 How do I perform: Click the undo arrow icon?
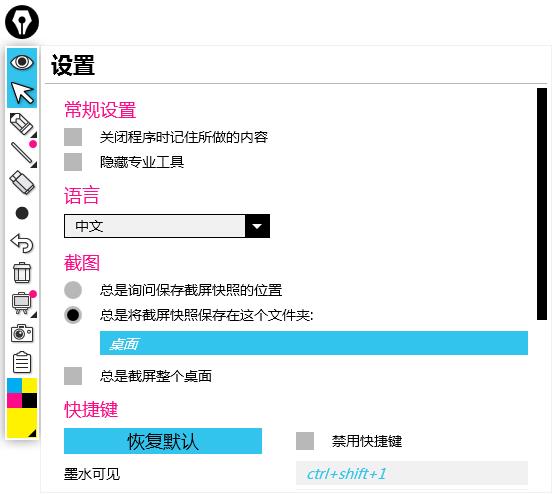[22, 243]
